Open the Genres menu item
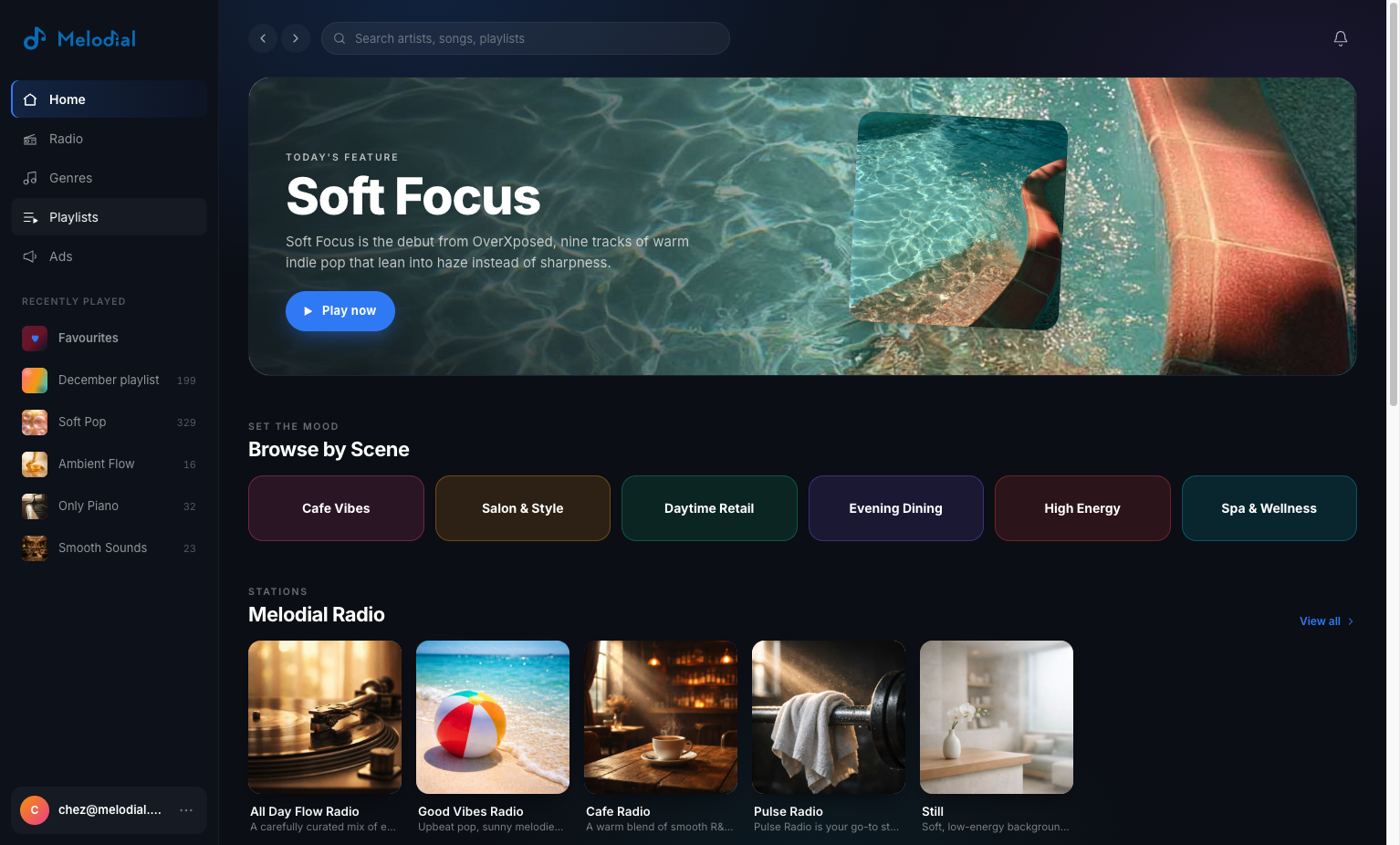The image size is (1400, 845). [x=110, y=178]
